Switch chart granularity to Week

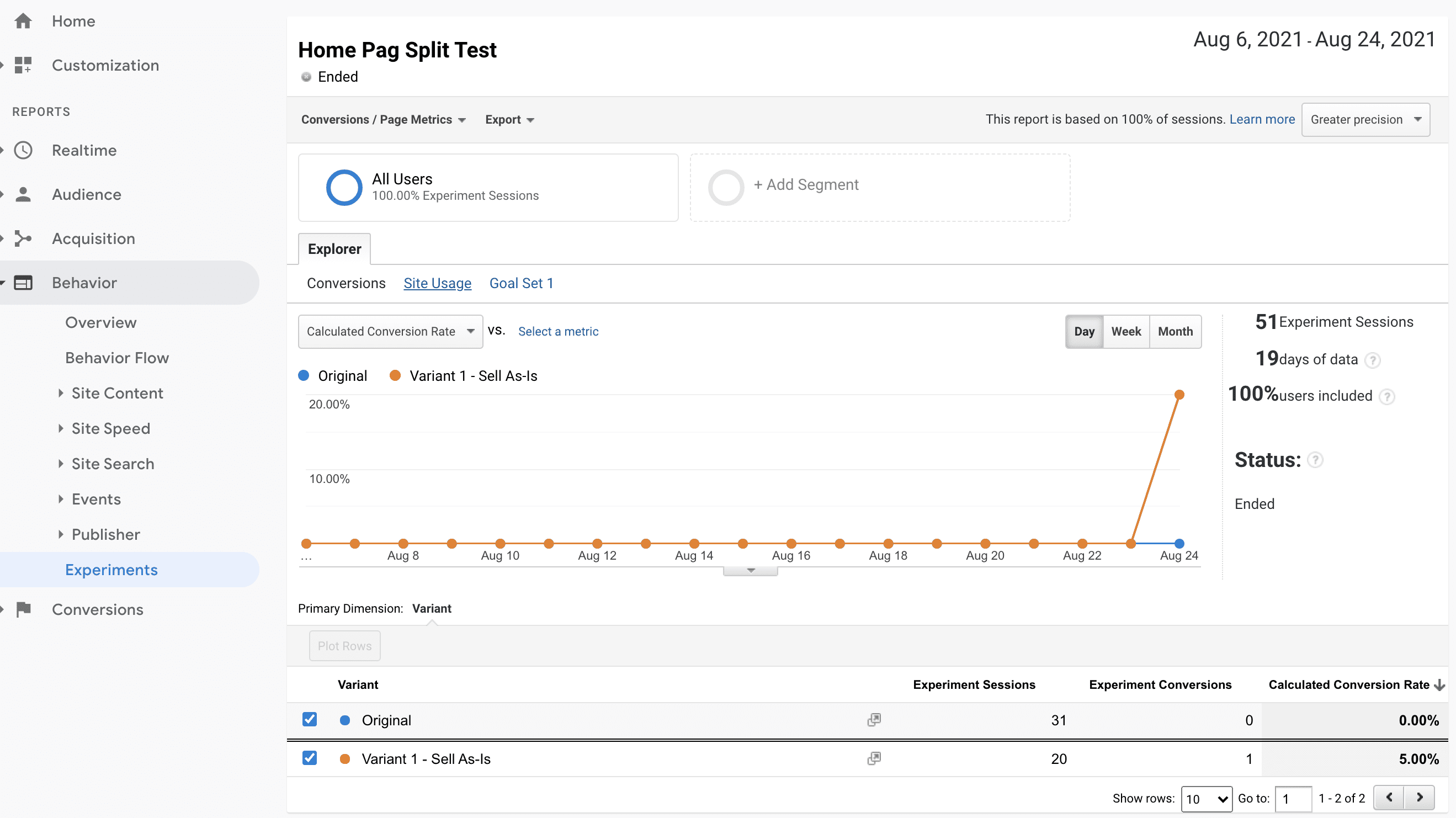1125,331
